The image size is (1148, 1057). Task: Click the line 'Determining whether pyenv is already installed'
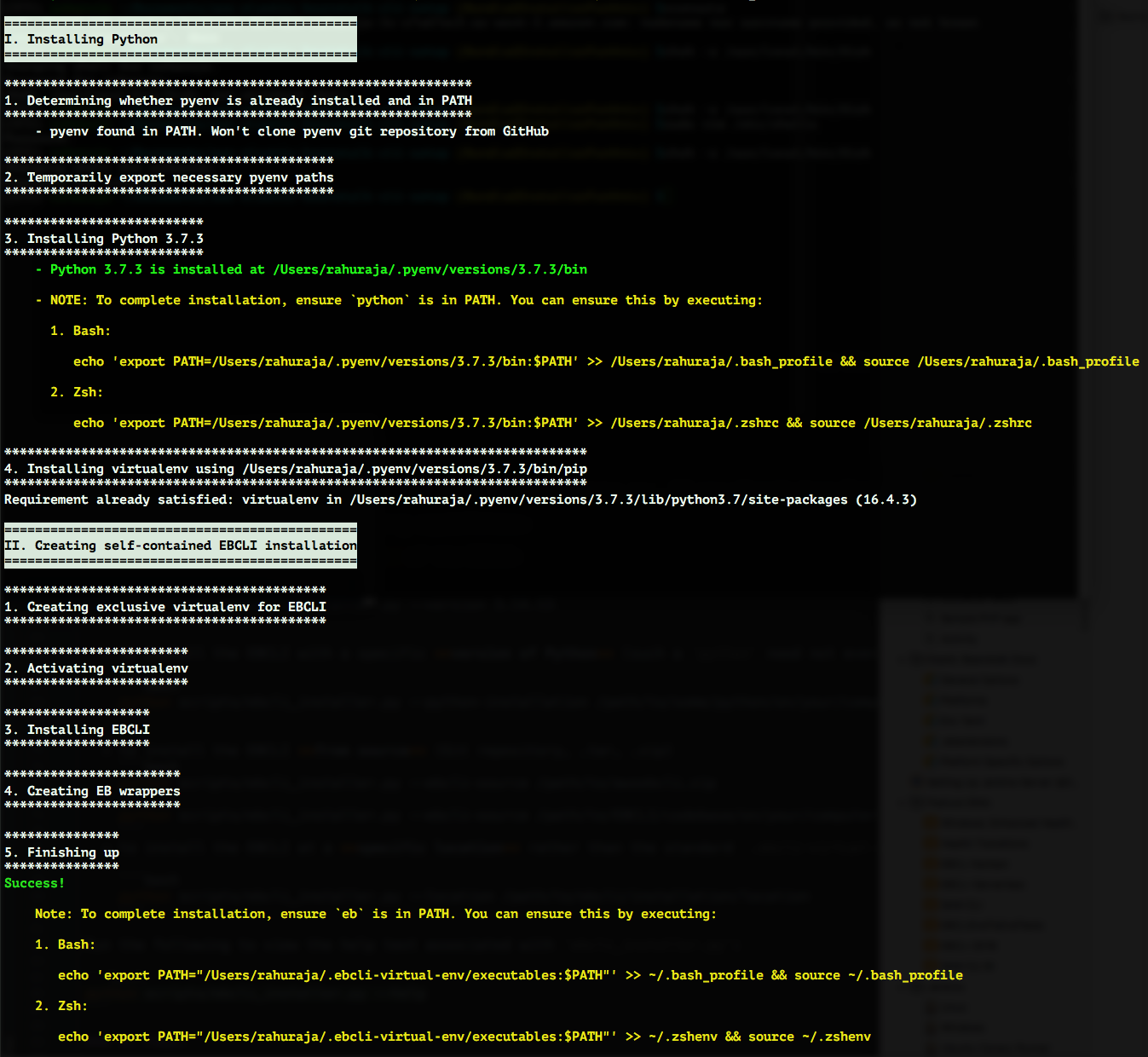[x=238, y=101]
